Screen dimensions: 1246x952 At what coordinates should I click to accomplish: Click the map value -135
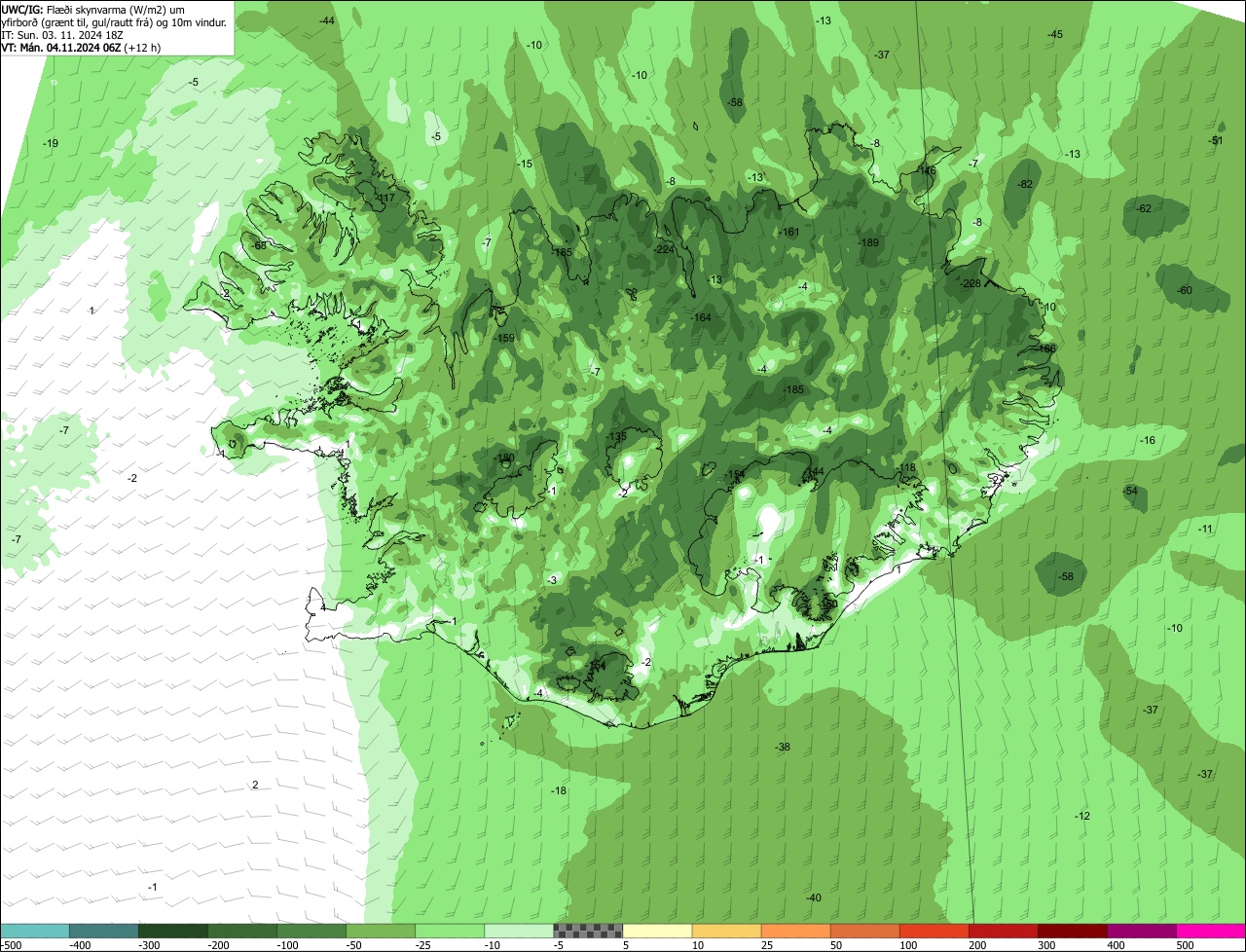point(617,437)
